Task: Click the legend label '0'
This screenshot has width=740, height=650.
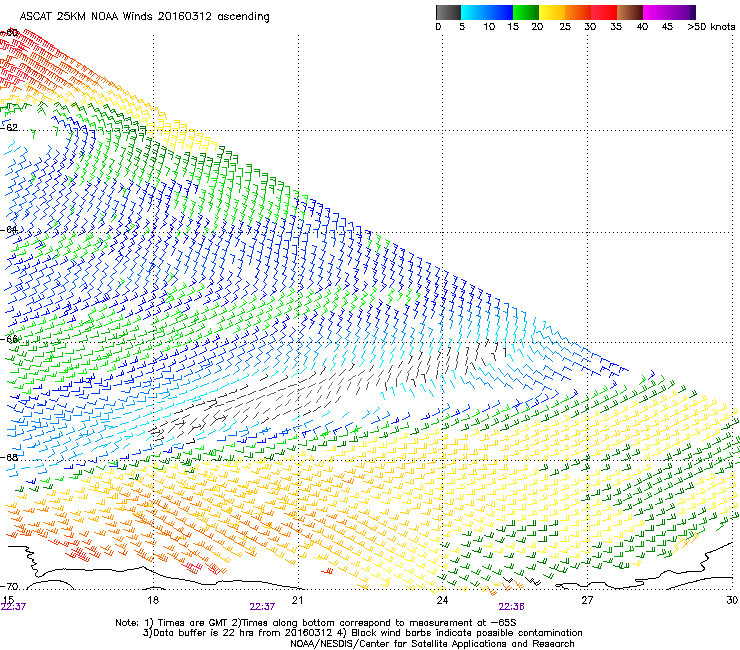Action: click(438, 27)
